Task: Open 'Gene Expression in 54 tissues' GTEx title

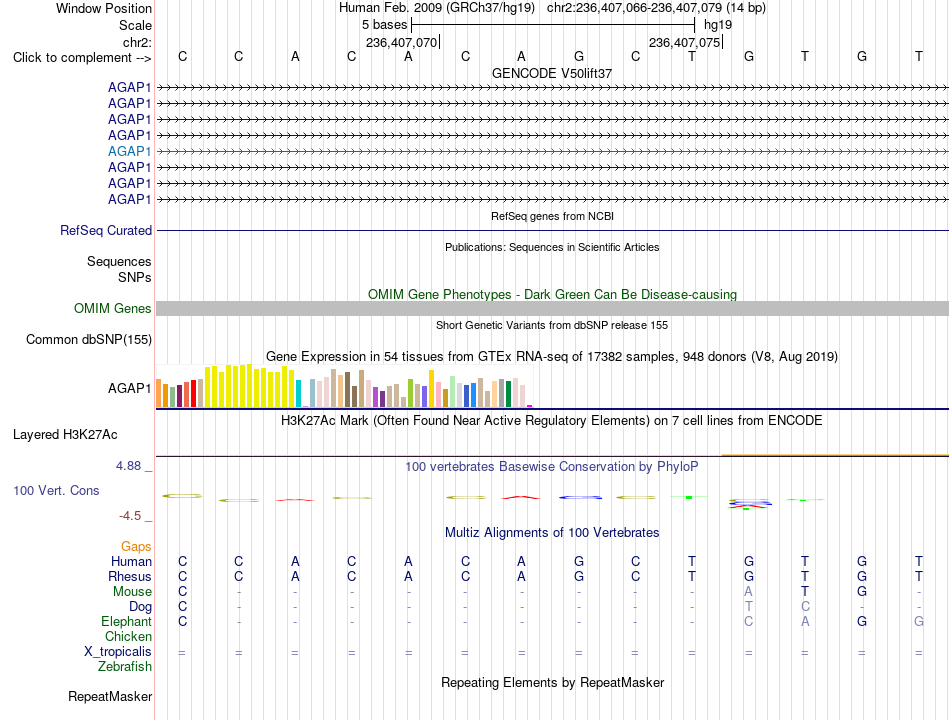Action: [552, 356]
